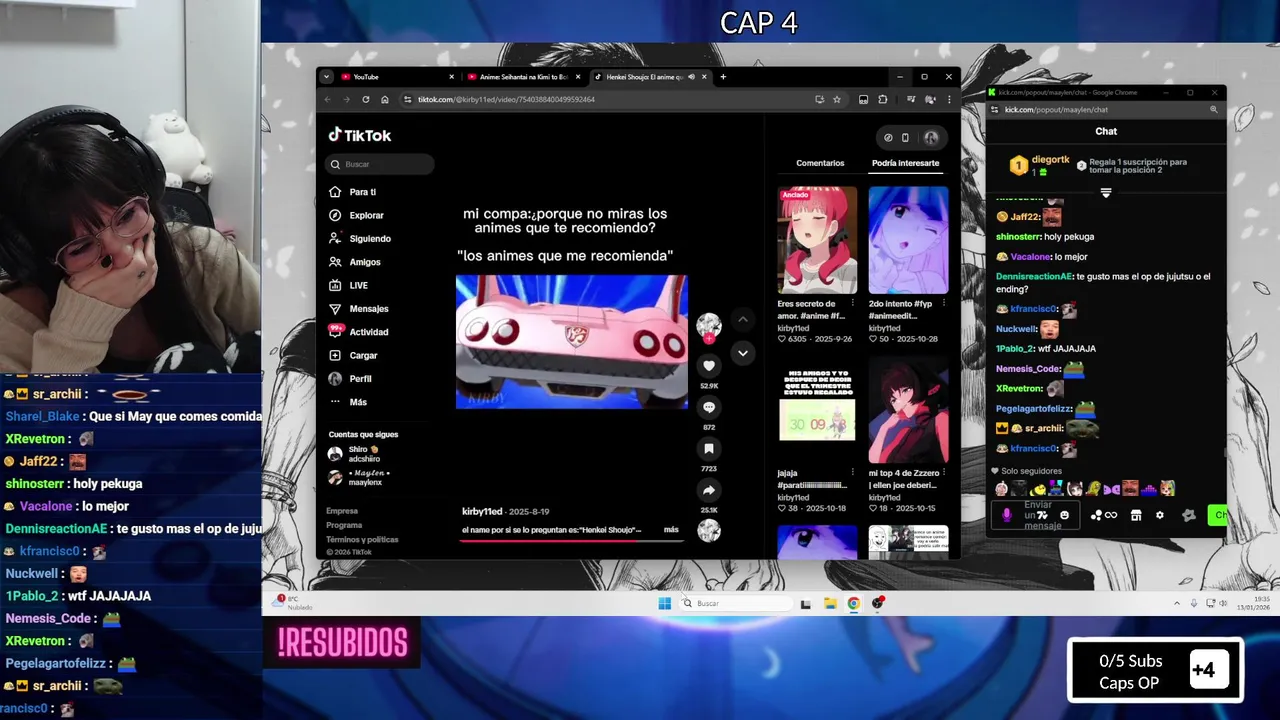This screenshot has width=1280, height=720.
Task: Switch to the 'Anime: Seihantai na Kimi' tab
Action: point(522,77)
